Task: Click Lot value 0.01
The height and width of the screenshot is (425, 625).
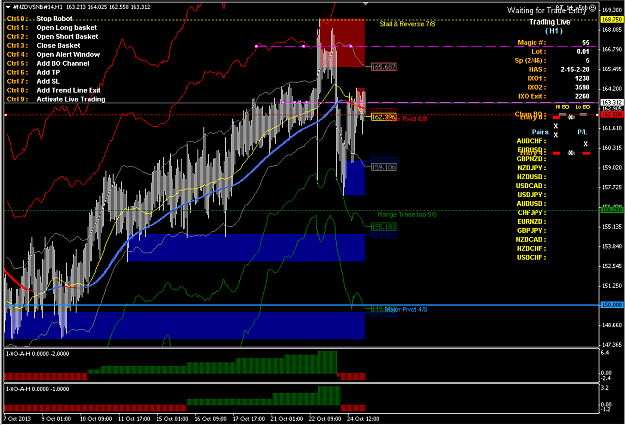Action: (583, 51)
